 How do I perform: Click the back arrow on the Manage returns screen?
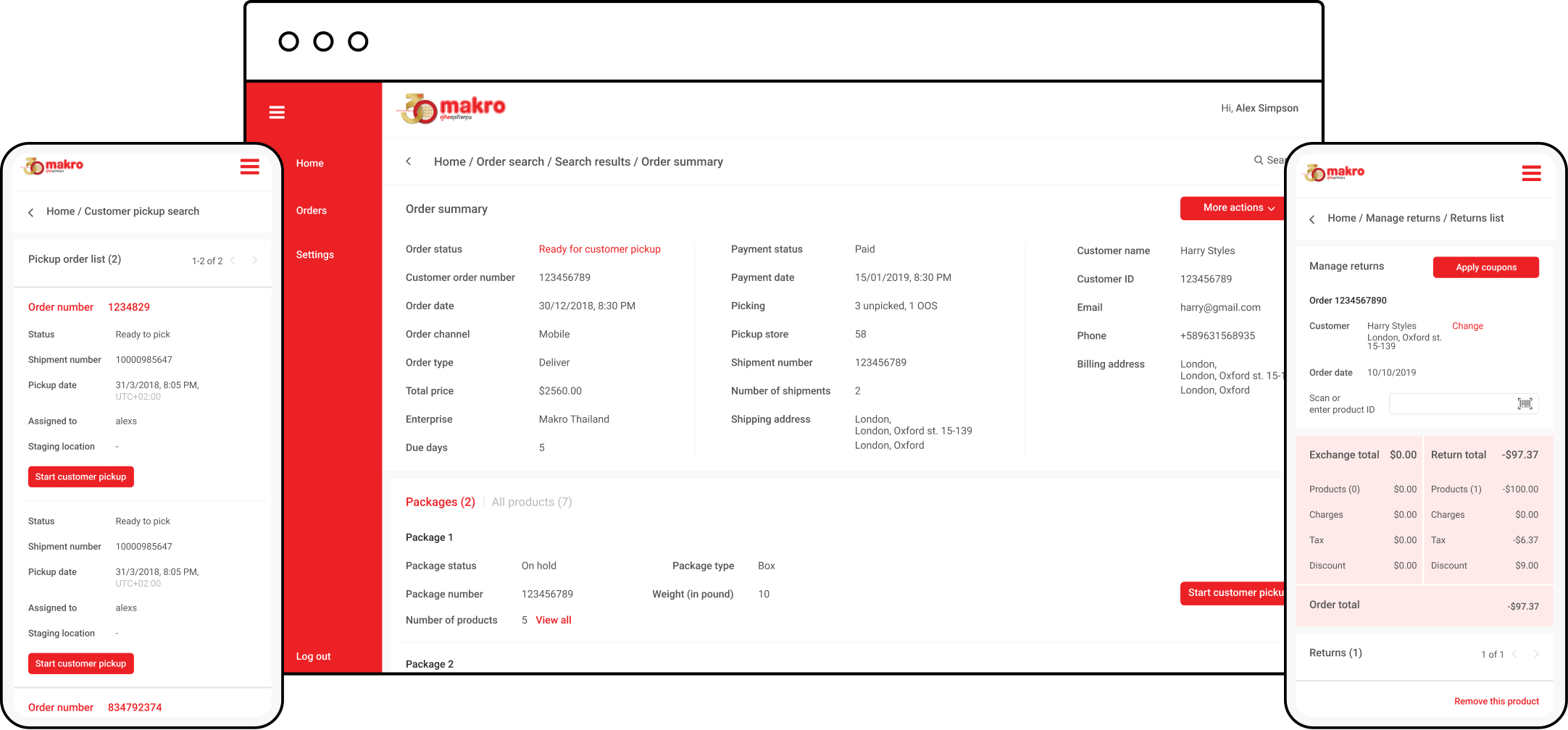(1311, 218)
